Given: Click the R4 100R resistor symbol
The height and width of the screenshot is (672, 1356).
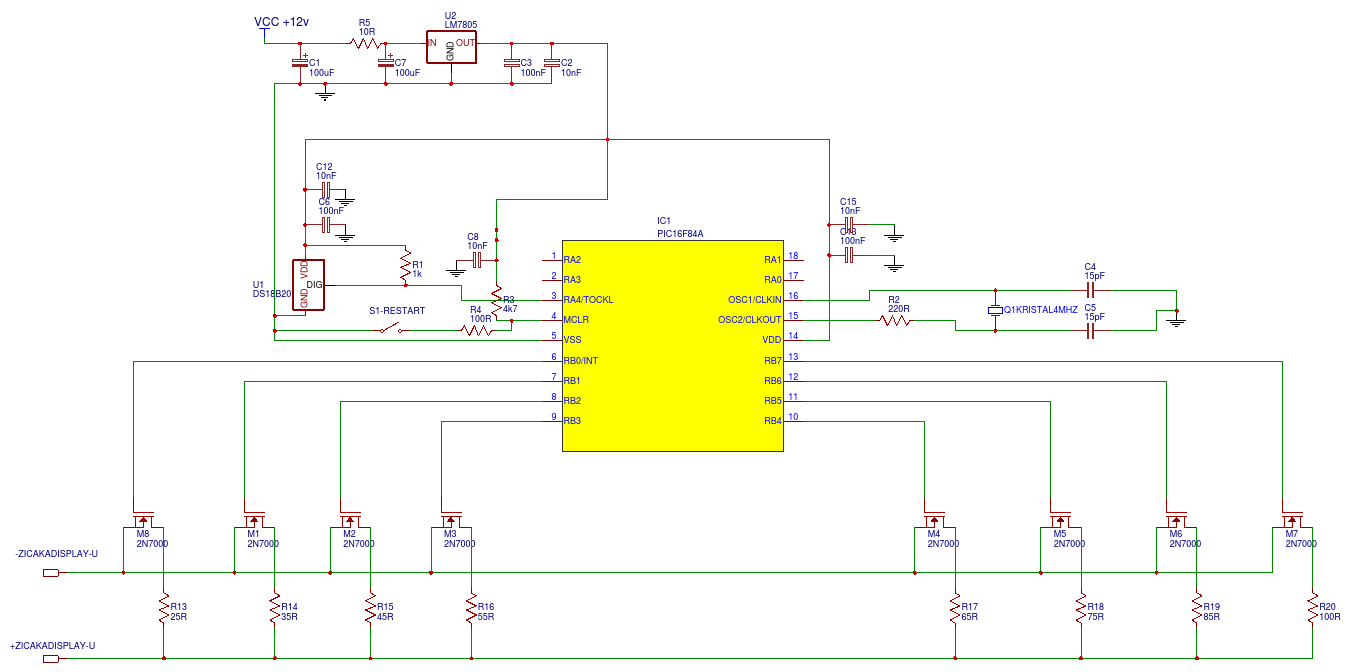Looking at the screenshot, I should pyautogui.click(x=478, y=330).
